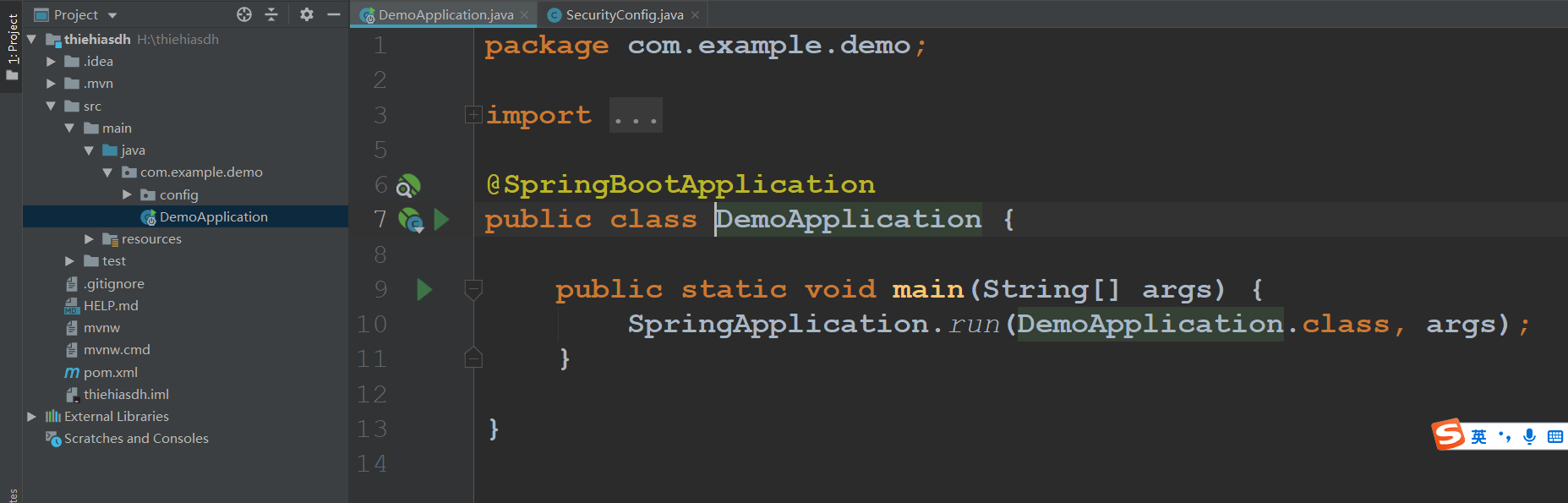Open the Project view dropdown
Image resolution: width=1568 pixels, height=503 pixels.
click(112, 15)
